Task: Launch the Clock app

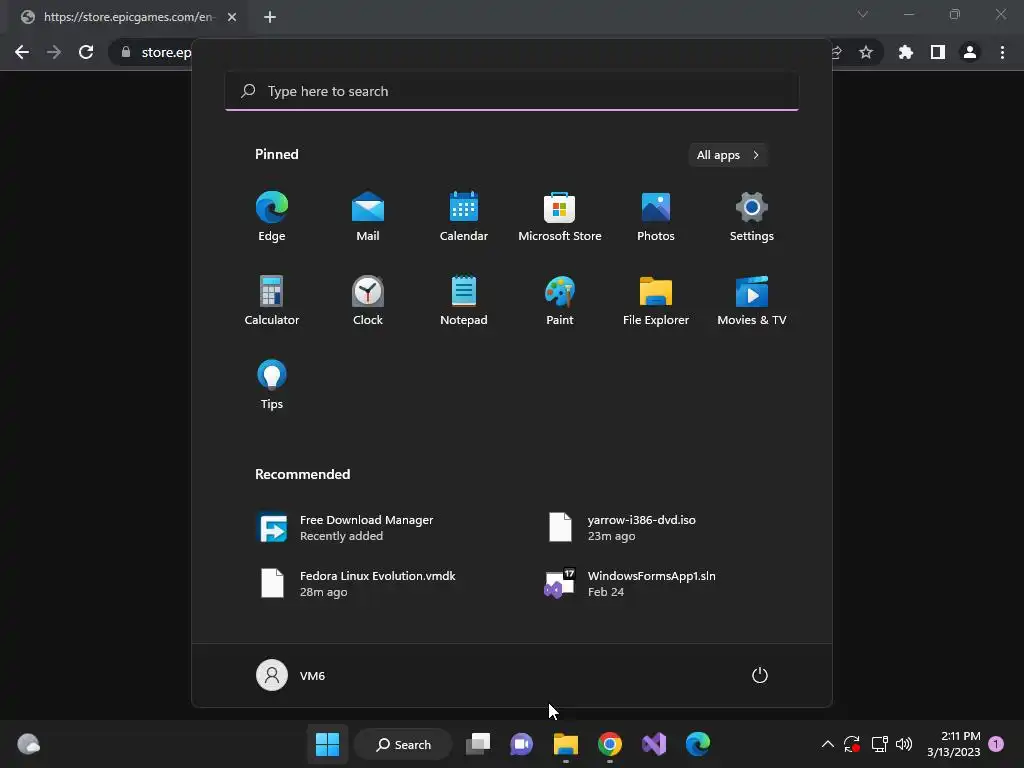Action: coord(368,300)
